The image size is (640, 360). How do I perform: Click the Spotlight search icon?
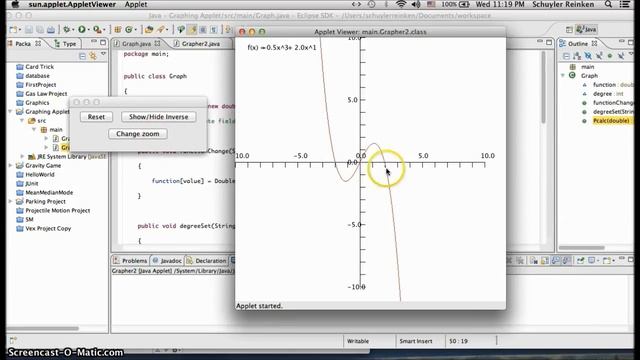pyautogui.click(x=608, y=4)
